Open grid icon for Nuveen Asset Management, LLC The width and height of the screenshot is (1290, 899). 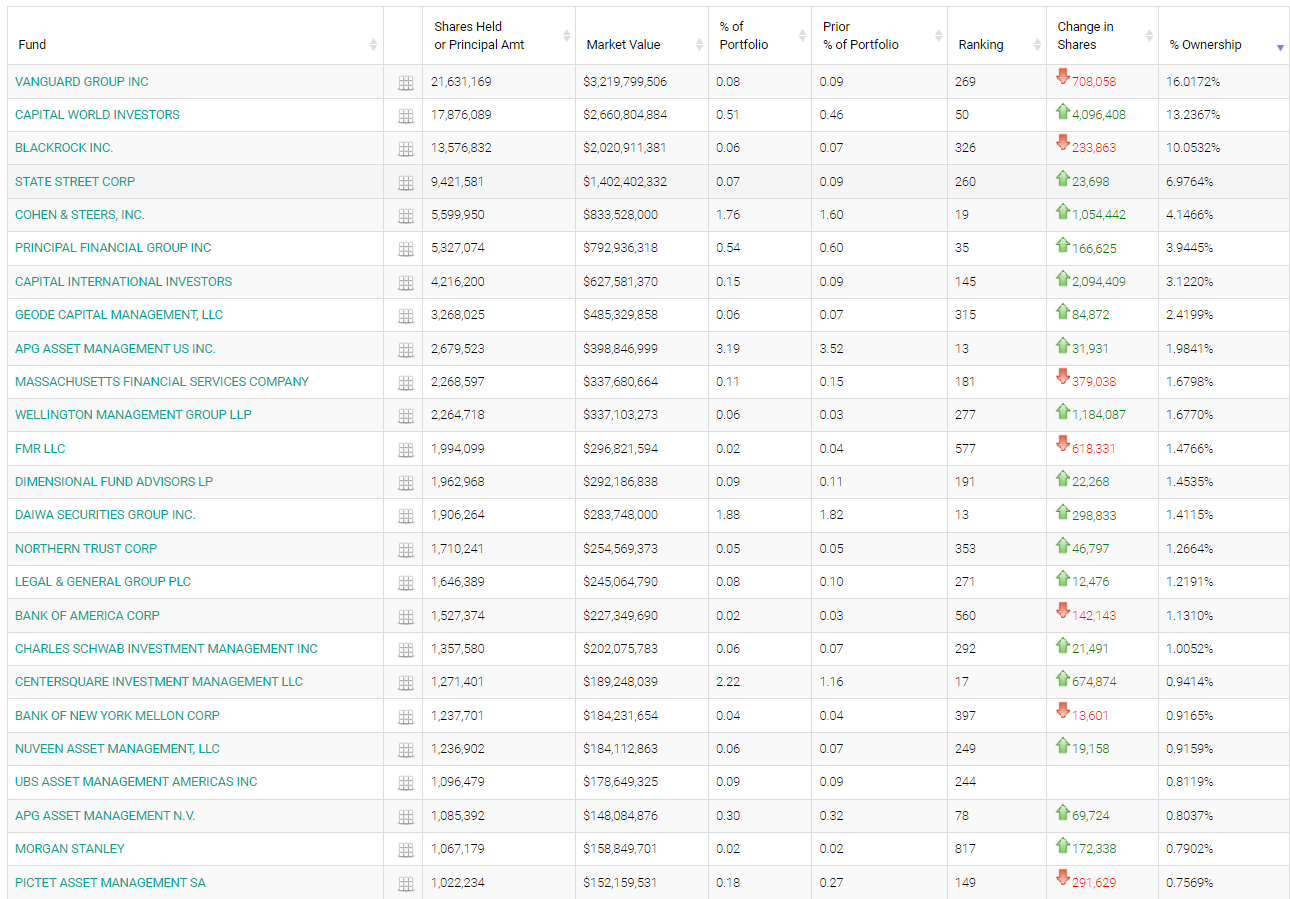coord(405,750)
